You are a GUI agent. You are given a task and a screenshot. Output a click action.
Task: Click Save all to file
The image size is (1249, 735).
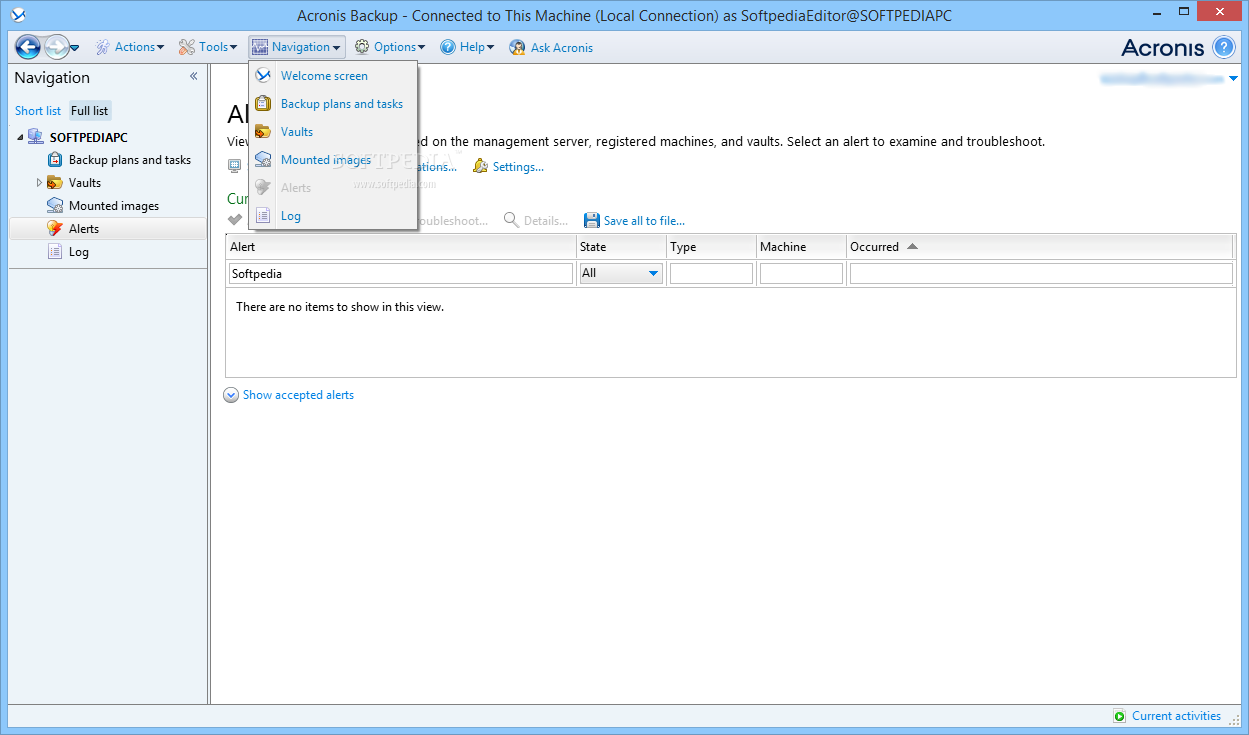(644, 221)
